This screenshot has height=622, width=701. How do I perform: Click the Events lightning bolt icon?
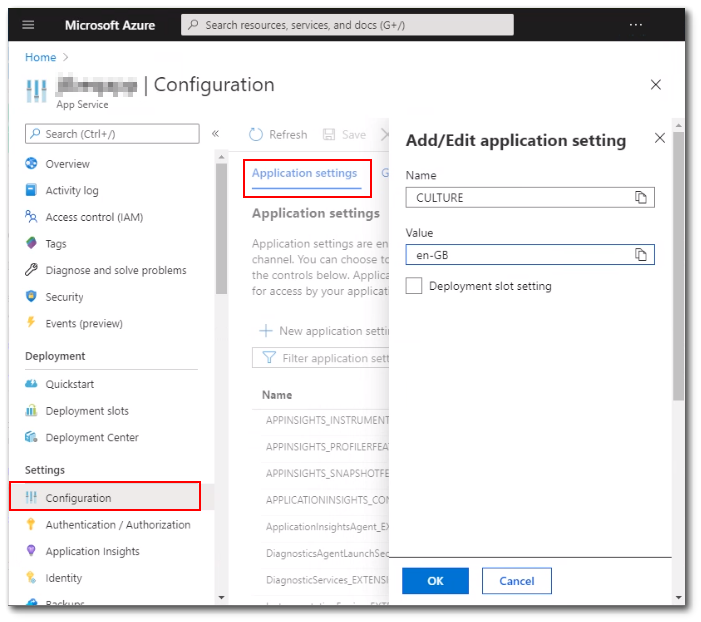pos(31,322)
